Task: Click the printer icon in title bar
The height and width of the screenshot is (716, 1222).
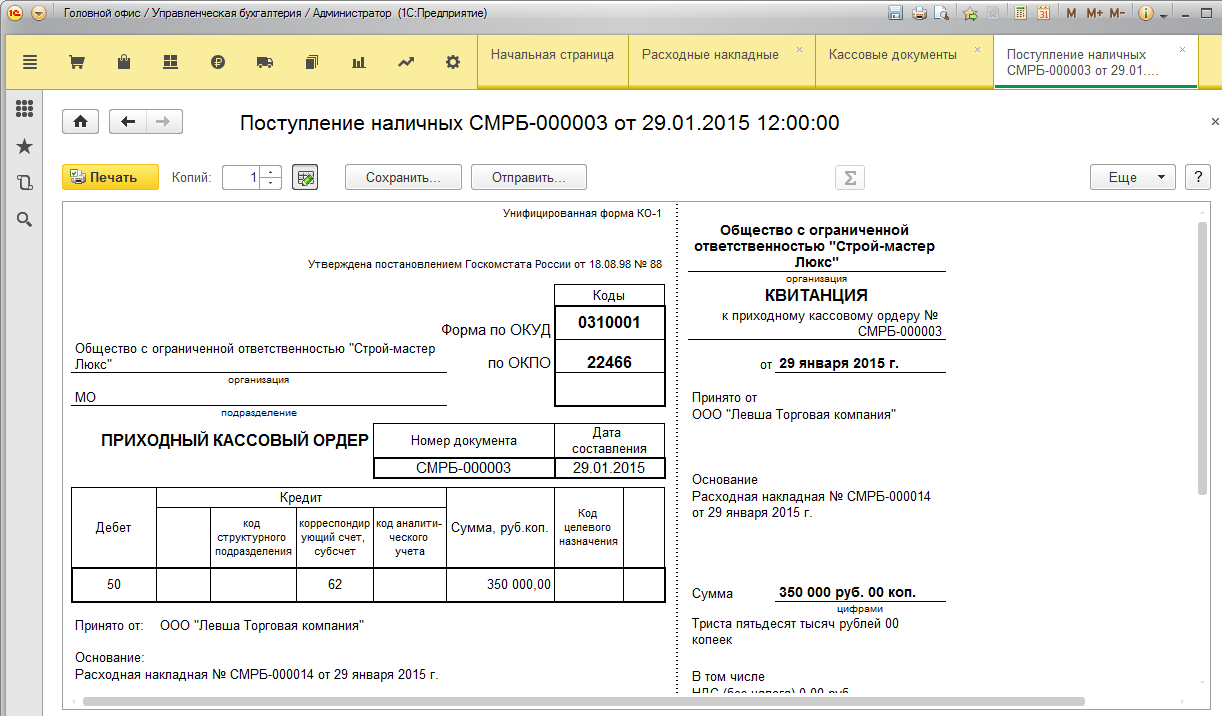Action: 918,14
